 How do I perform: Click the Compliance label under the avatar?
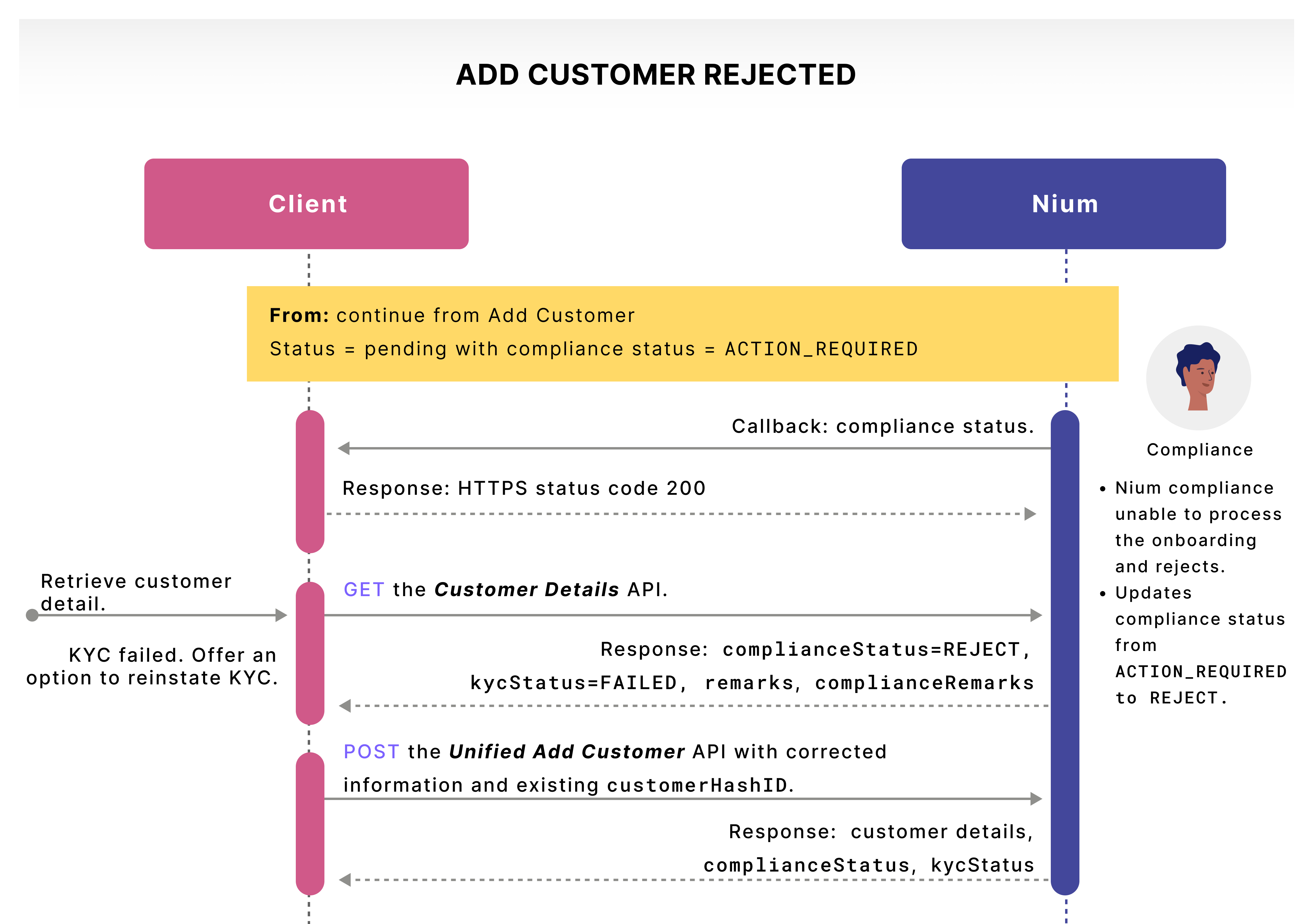pyautogui.click(x=1199, y=450)
